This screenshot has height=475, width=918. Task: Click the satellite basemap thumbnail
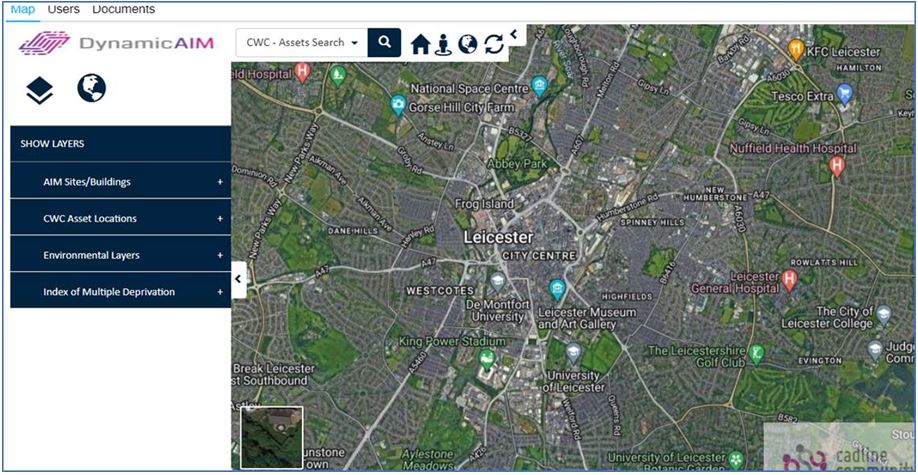[272, 438]
